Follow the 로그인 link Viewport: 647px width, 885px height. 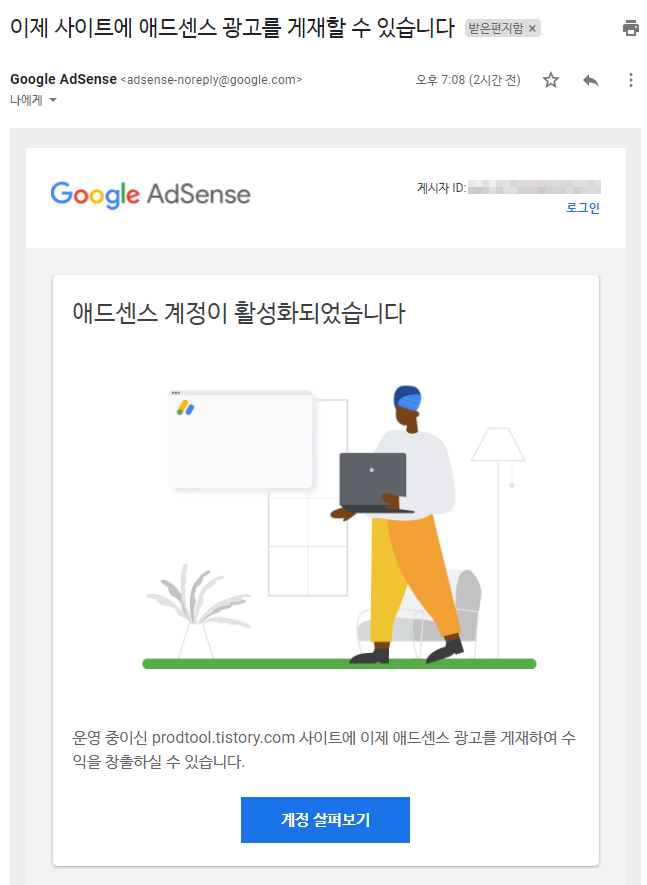coord(583,208)
